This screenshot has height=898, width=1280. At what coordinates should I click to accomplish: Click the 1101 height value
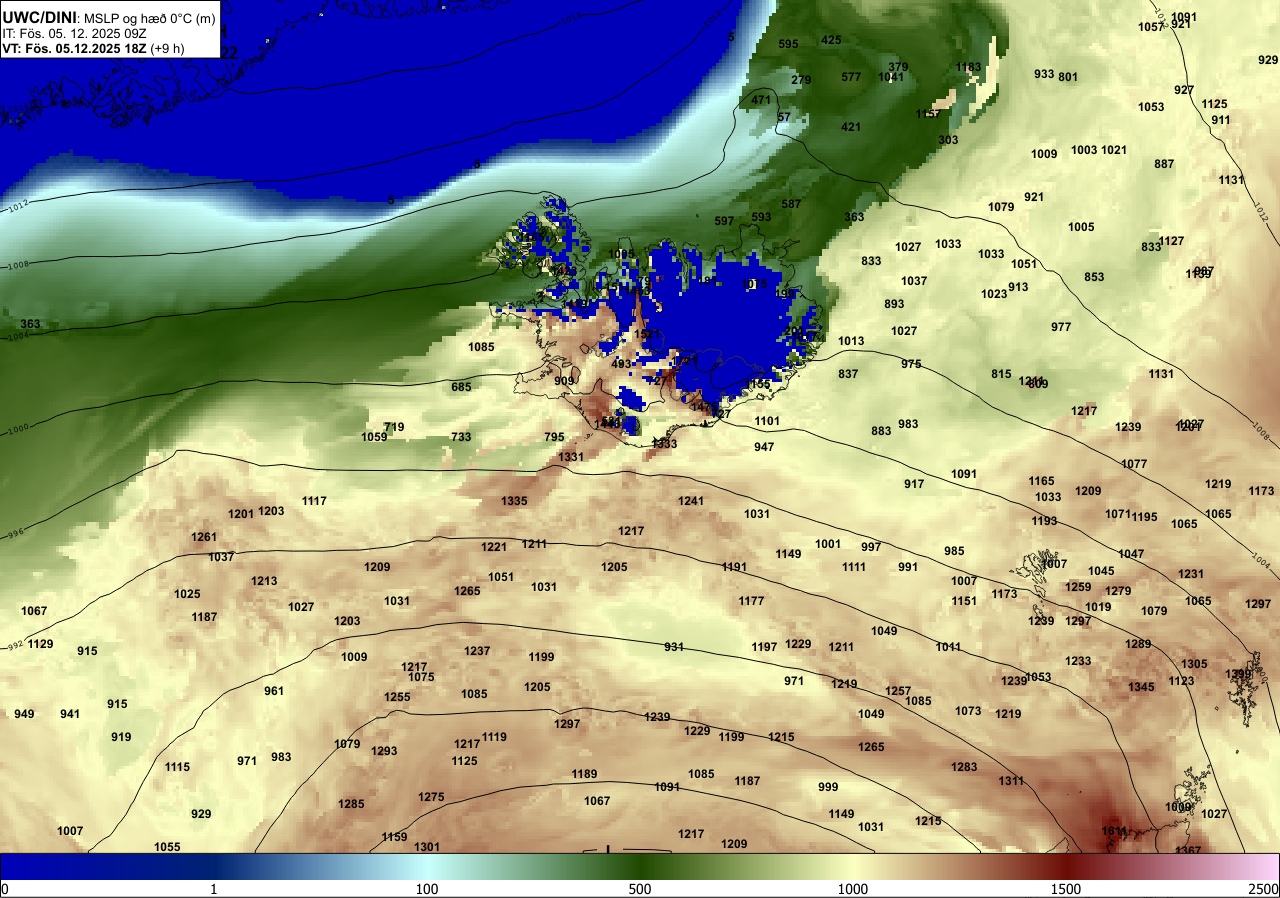click(767, 421)
